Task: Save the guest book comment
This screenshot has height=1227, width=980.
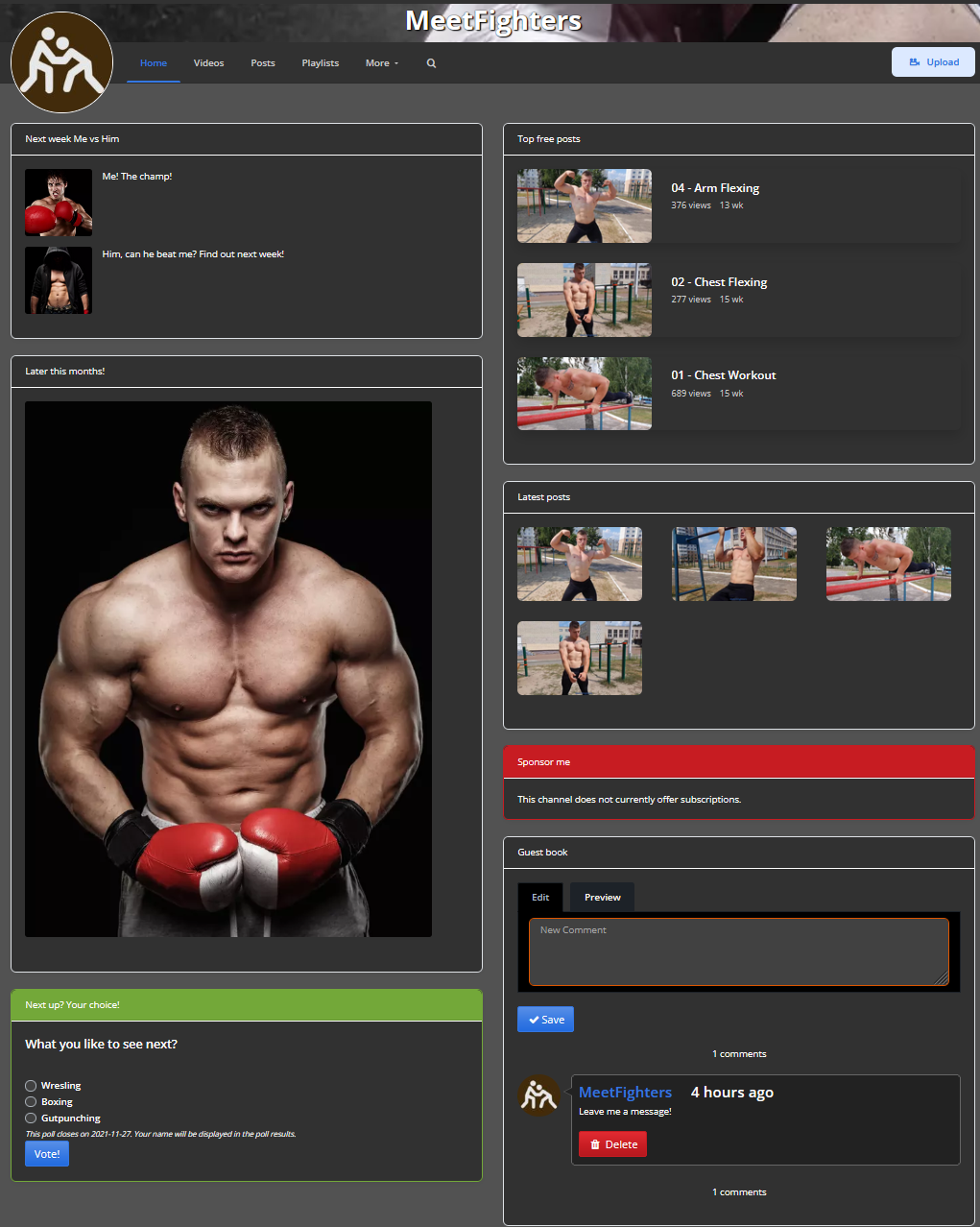Action: 545,1020
